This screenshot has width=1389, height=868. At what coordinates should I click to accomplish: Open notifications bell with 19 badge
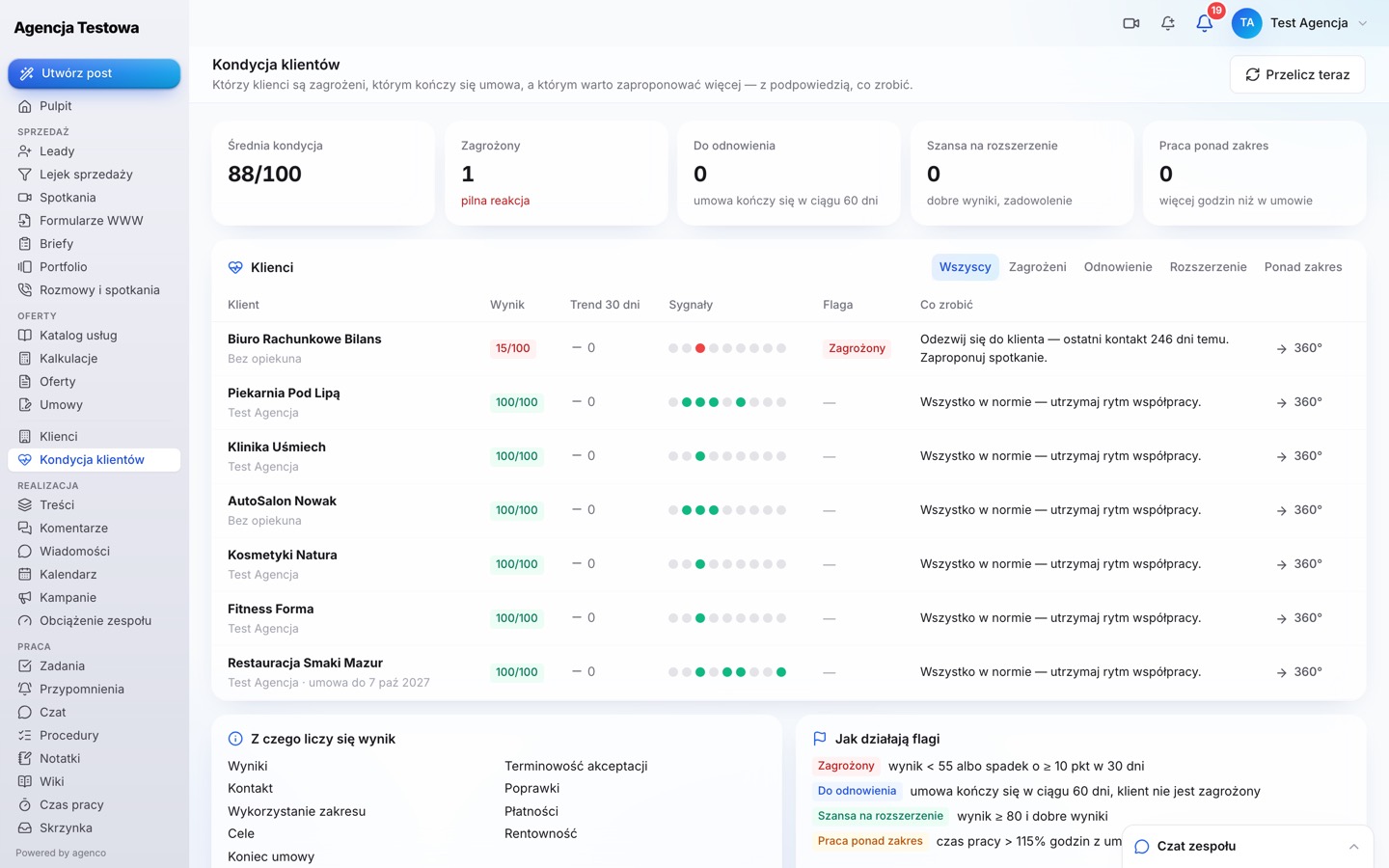[1205, 23]
